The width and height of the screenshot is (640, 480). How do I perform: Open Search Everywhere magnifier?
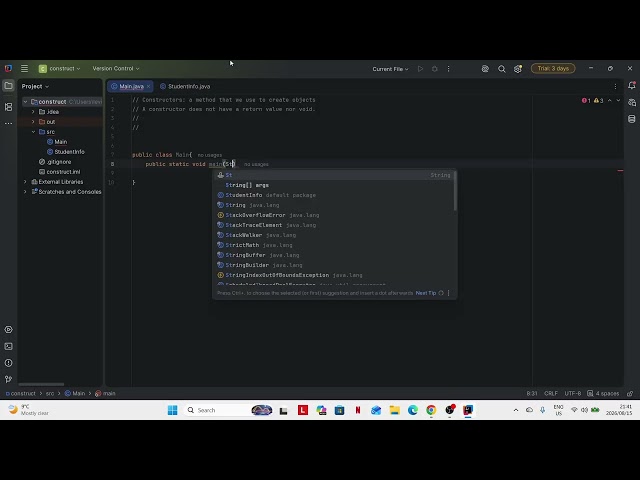click(502, 69)
